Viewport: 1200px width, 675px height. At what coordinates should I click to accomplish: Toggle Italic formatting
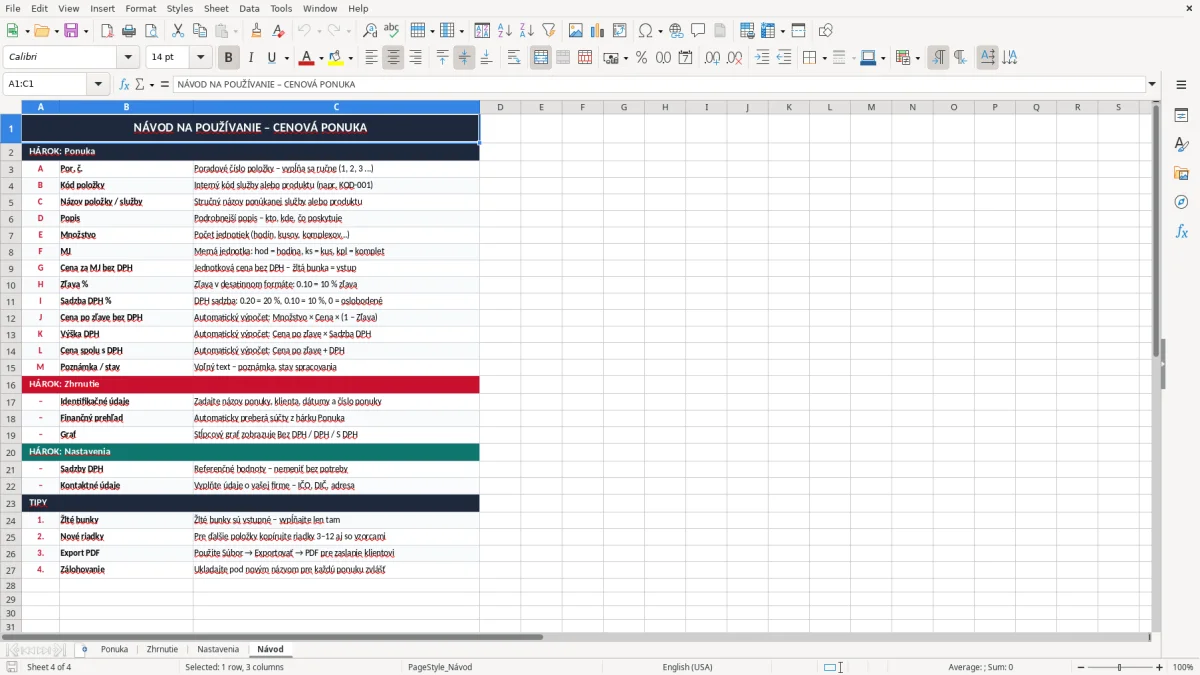[250, 58]
